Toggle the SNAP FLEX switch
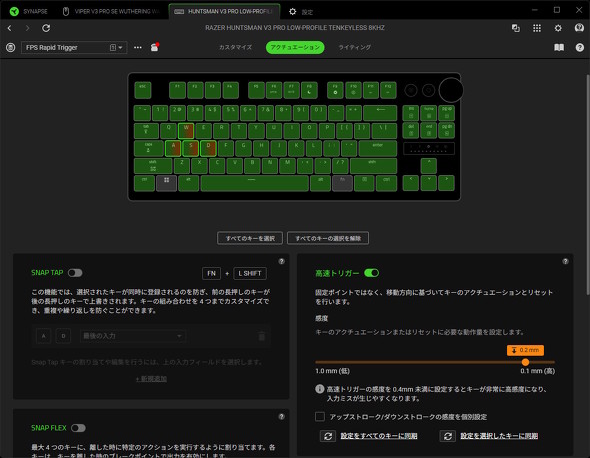590x458 pixels. click(78, 428)
